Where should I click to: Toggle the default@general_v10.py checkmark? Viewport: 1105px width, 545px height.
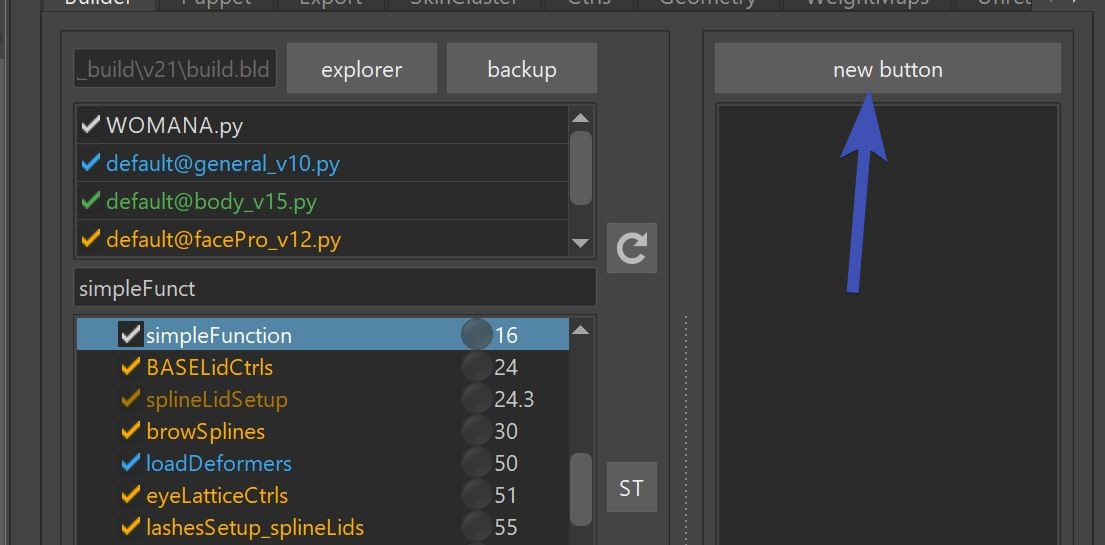click(x=90, y=164)
